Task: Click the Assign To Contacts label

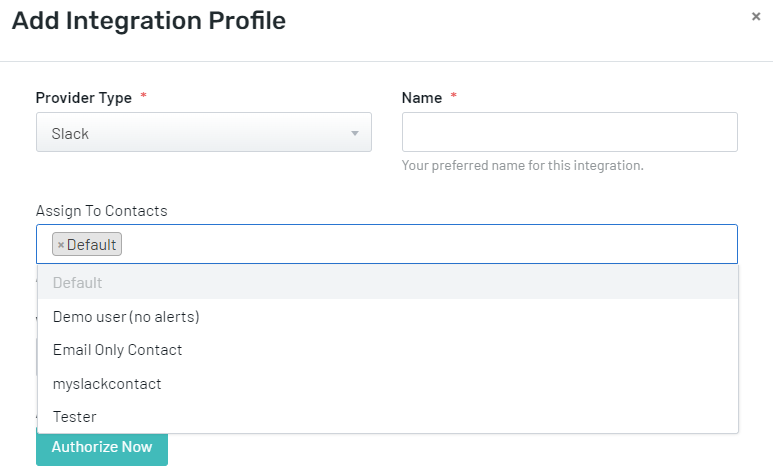Action: 102,211
